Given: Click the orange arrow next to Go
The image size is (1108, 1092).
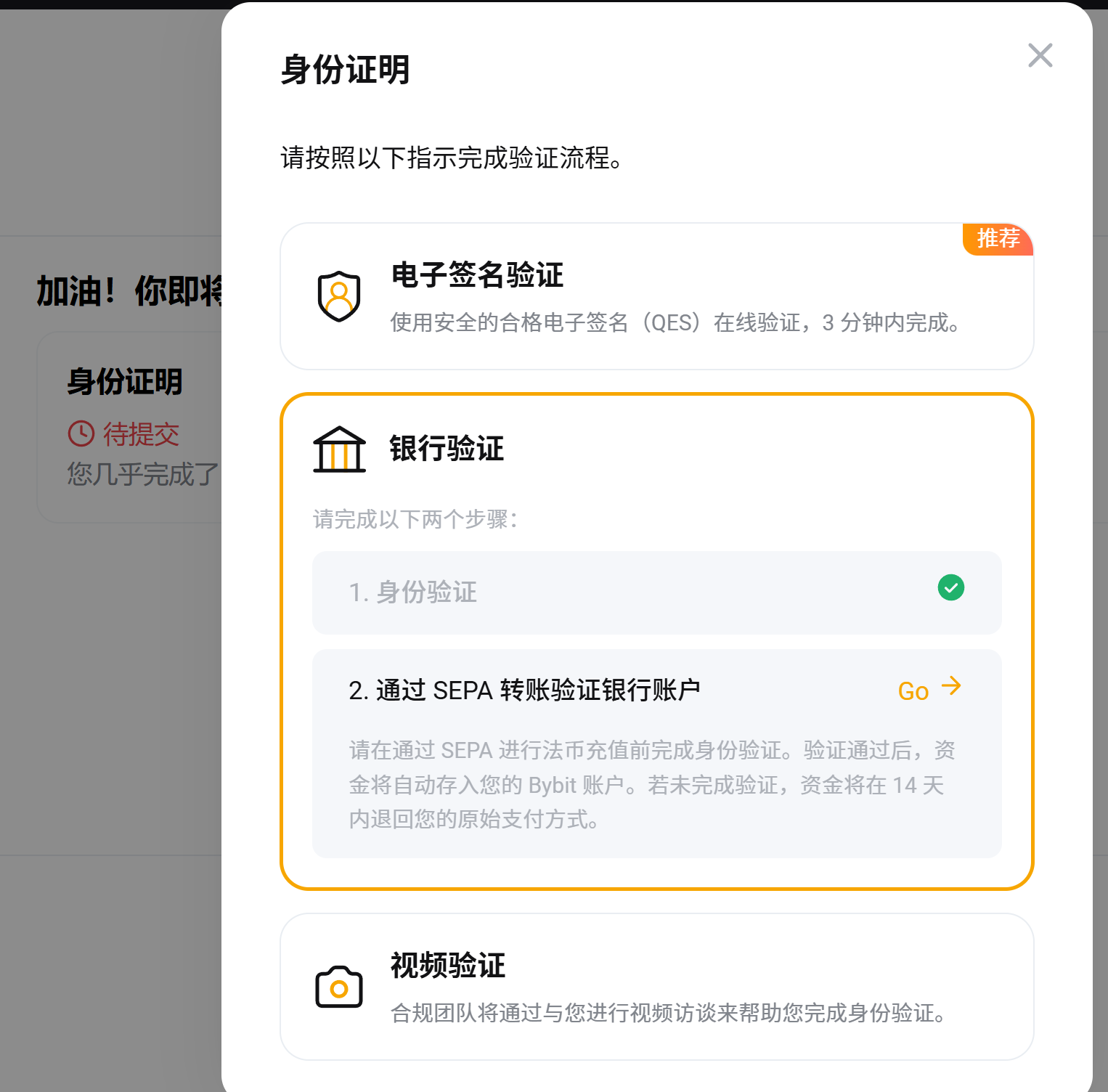Looking at the screenshot, I should [x=951, y=686].
